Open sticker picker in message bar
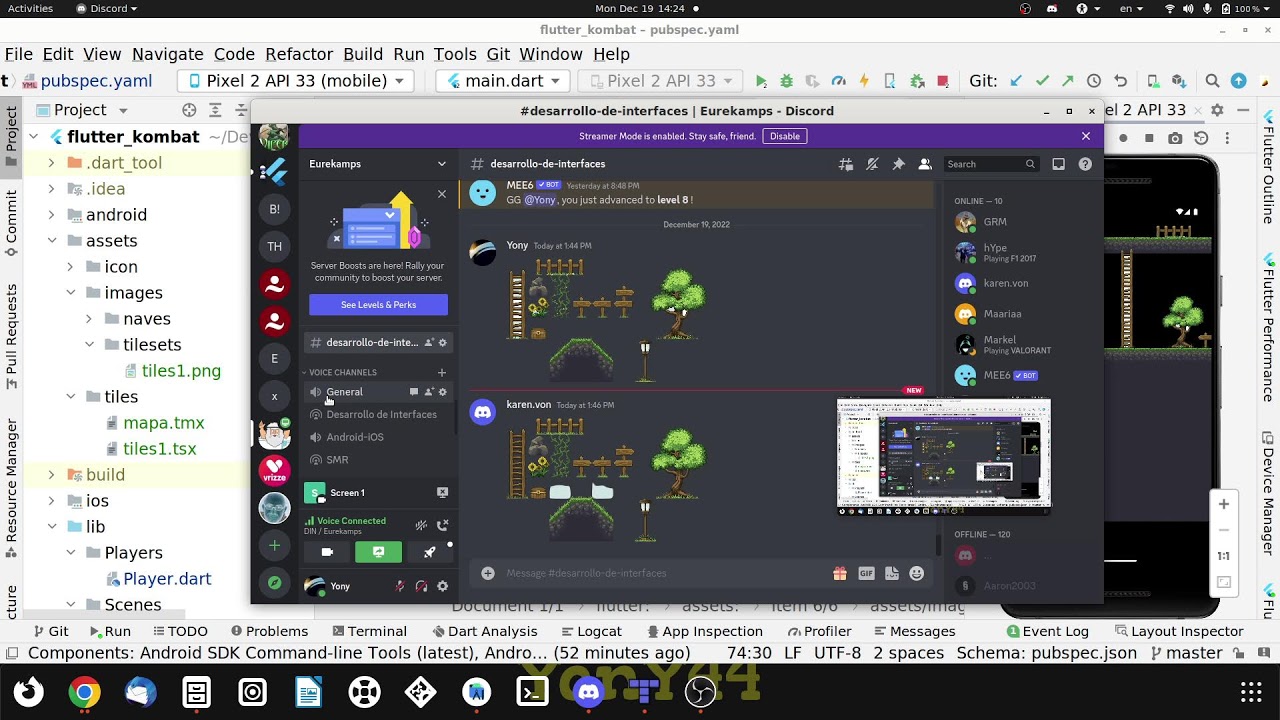1280x720 pixels. point(892,573)
